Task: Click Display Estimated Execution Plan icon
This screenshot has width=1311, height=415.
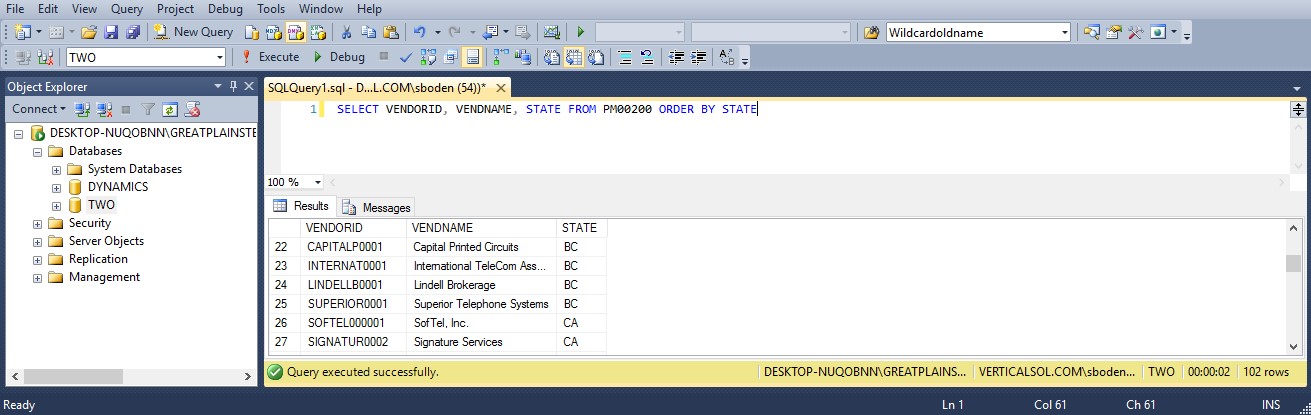Action: click(x=429, y=57)
